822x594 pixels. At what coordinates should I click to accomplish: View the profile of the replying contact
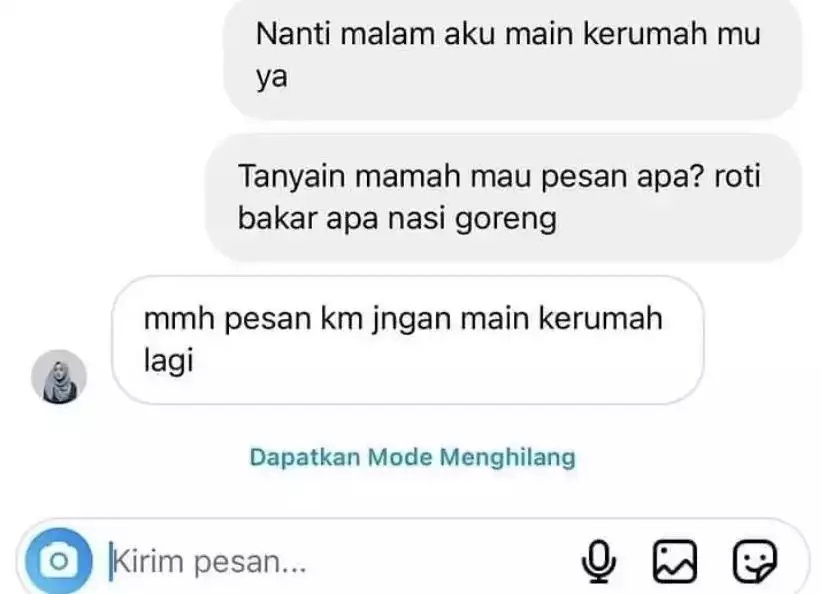tap(59, 376)
